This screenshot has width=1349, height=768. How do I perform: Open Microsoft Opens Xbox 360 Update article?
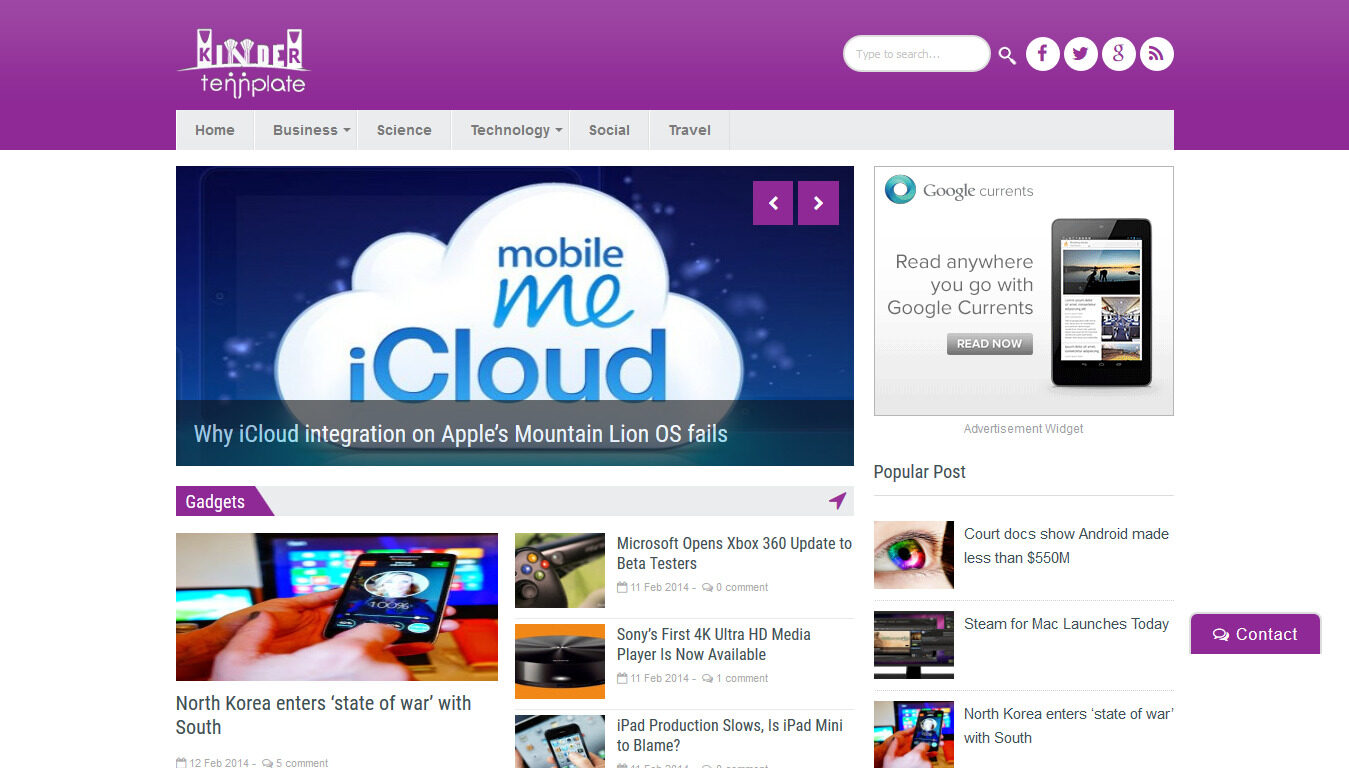pyautogui.click(x=734, y=553)
